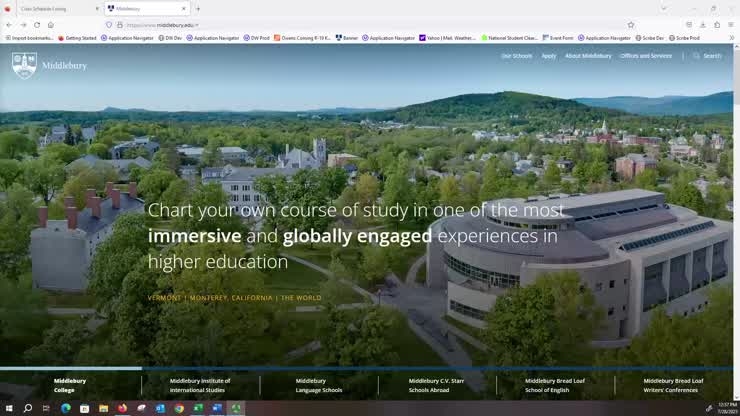Select Middlebury Institute of International Studies
The image size is (740, 416).
200,385
